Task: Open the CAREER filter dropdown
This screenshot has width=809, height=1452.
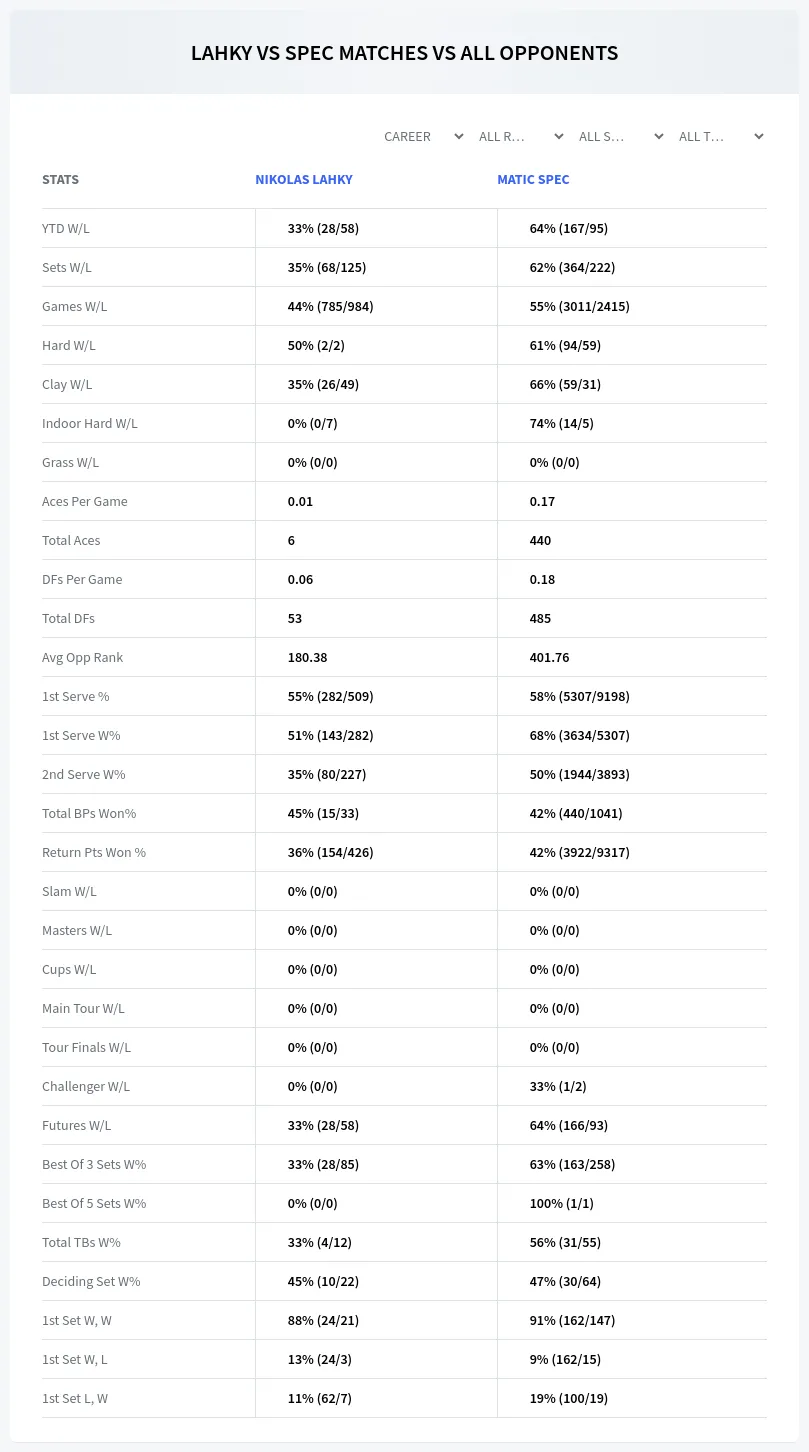Action: click(423, 136)
